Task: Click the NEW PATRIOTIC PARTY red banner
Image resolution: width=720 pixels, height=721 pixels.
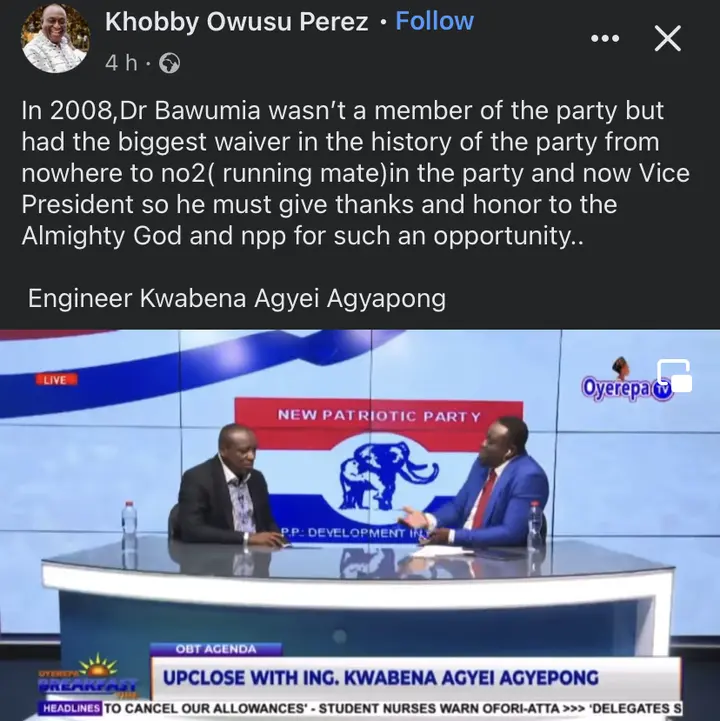Action: click(x=379, y=416)
